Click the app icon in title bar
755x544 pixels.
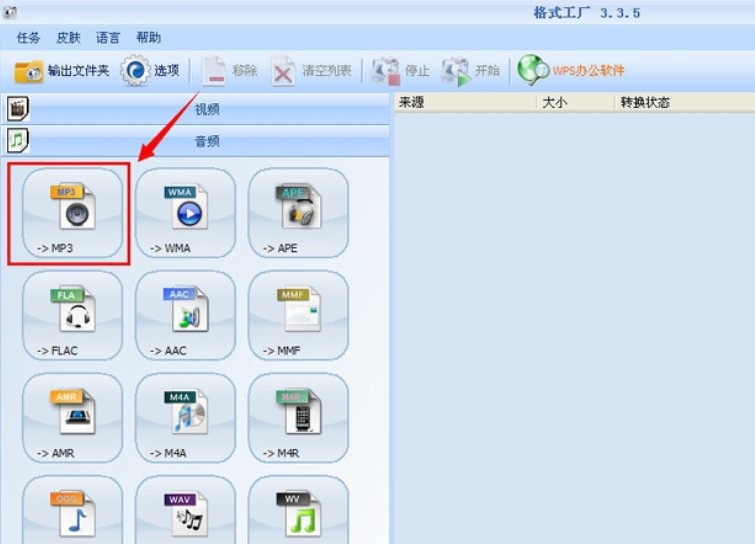coord(9,12)
